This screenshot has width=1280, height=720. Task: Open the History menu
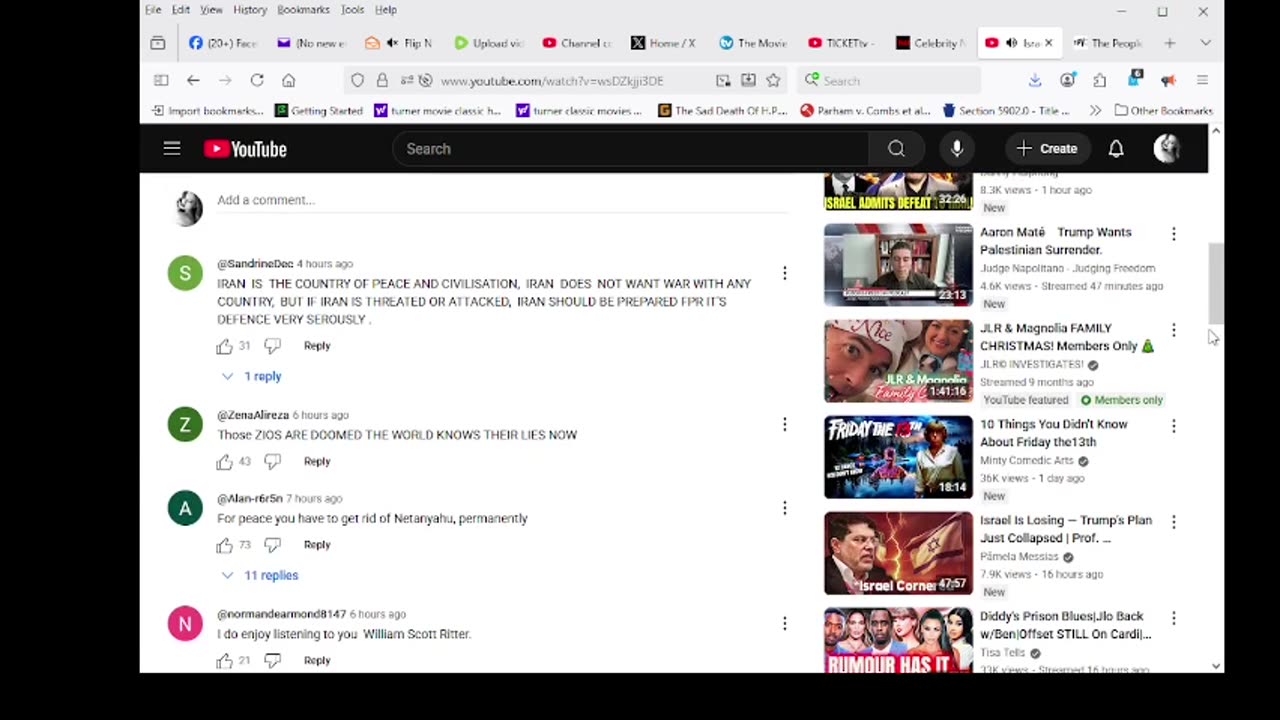click(250, 10)
